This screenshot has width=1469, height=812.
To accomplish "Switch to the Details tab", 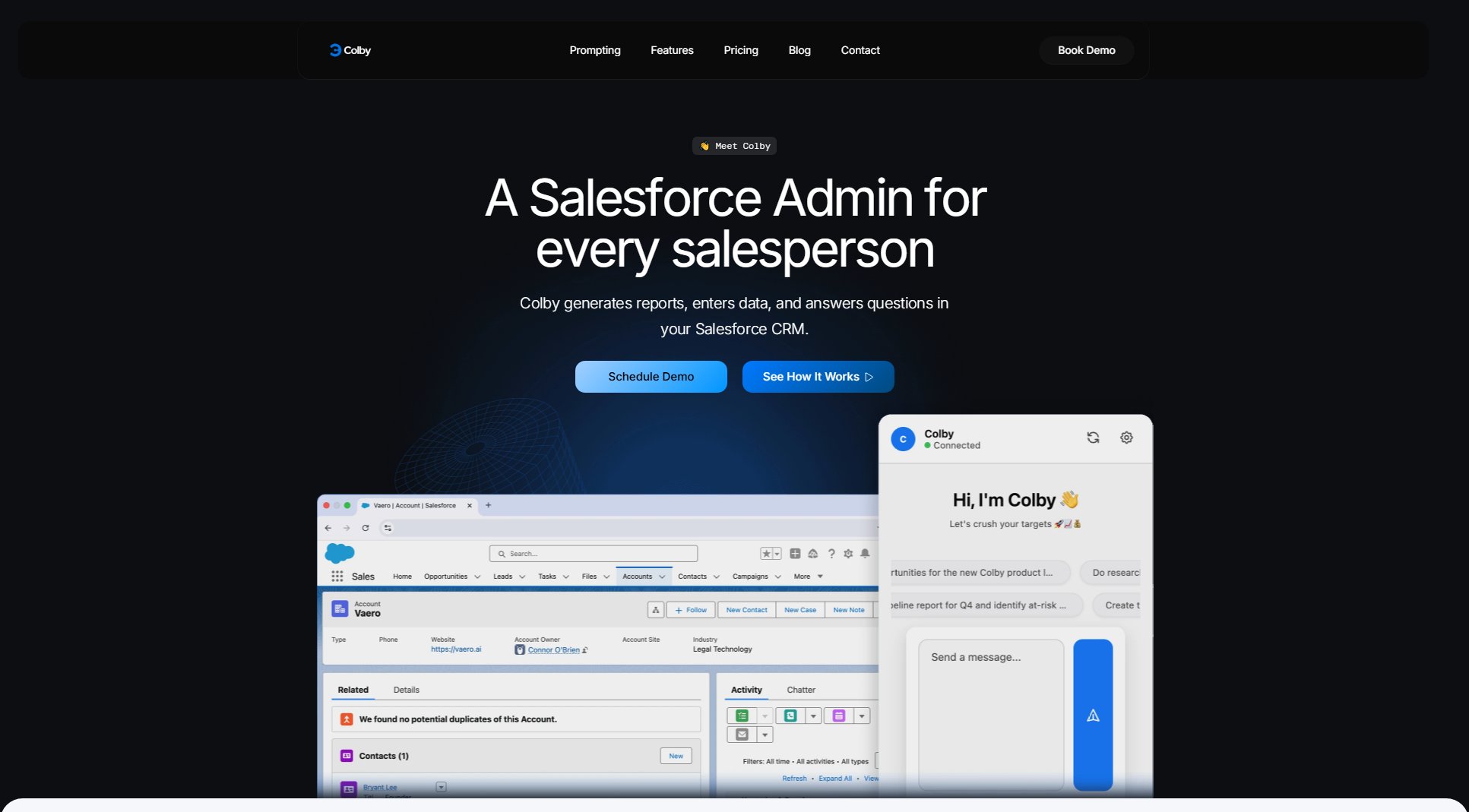I will coord(406,690).
